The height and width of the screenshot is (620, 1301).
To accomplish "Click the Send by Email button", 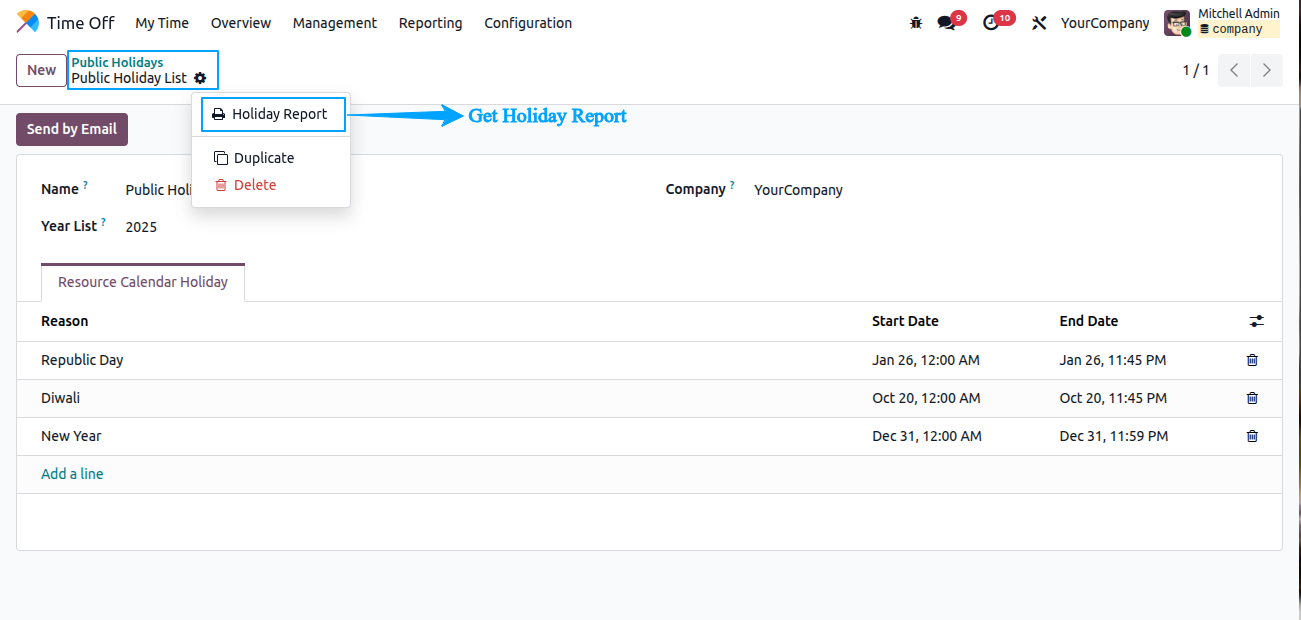I will [71, 128].
